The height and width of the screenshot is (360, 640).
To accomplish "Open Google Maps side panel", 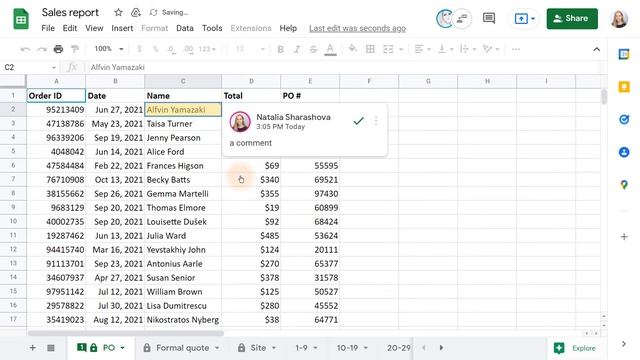I will click(624, 185).
